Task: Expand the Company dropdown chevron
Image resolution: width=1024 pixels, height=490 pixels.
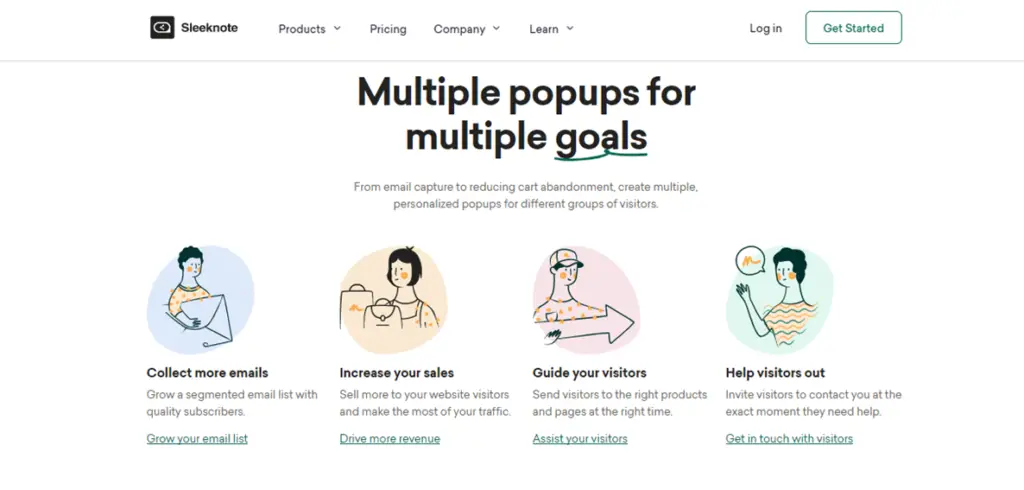Action: [497, 28]
